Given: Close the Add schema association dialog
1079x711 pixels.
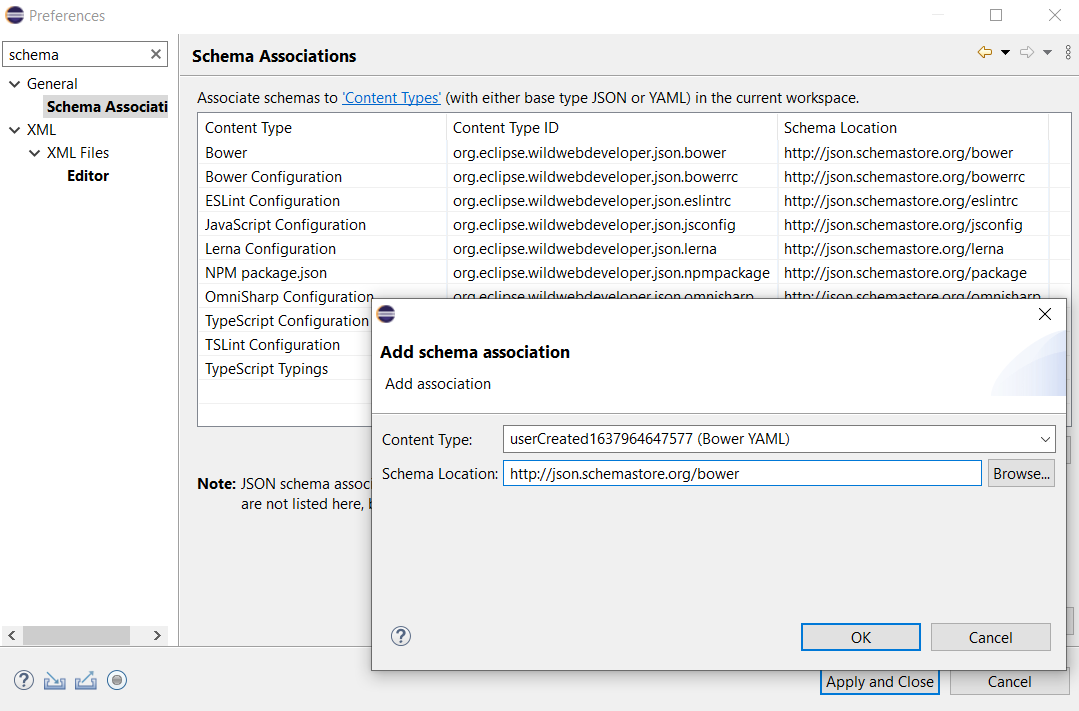Looking at the screenshot, I should (x=1045, y=314).
